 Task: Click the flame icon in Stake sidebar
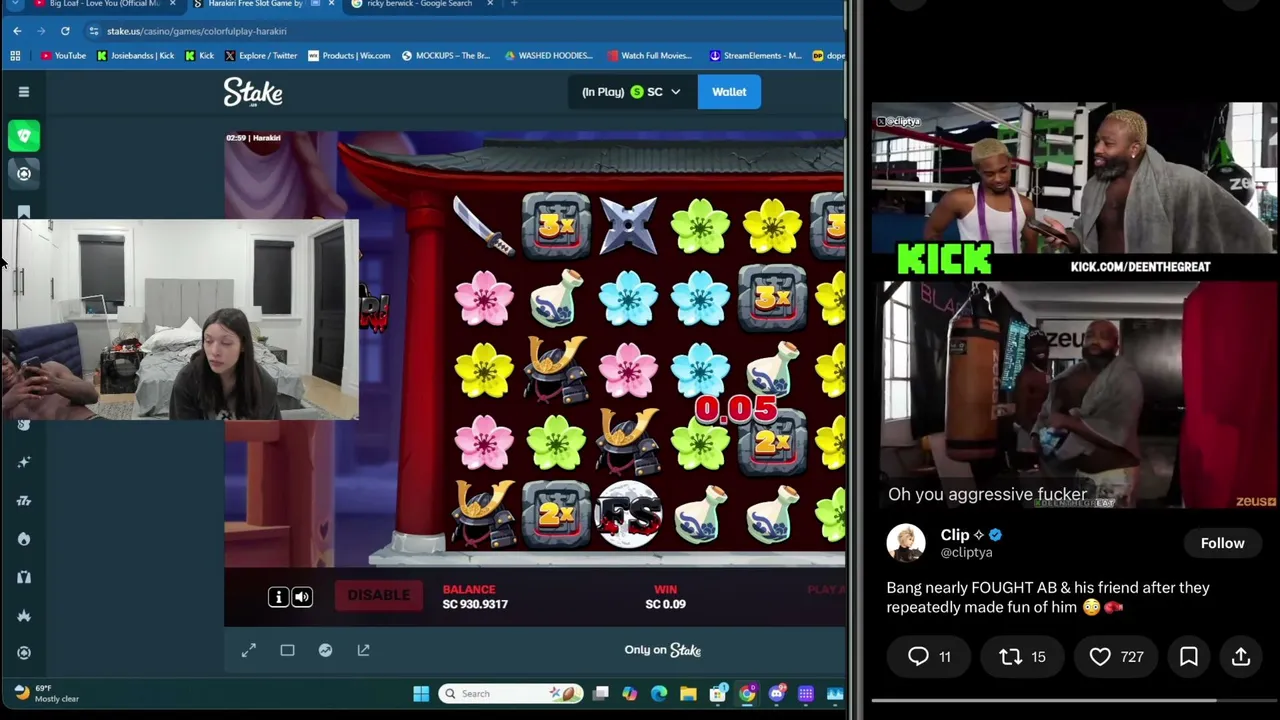(24, 539)
